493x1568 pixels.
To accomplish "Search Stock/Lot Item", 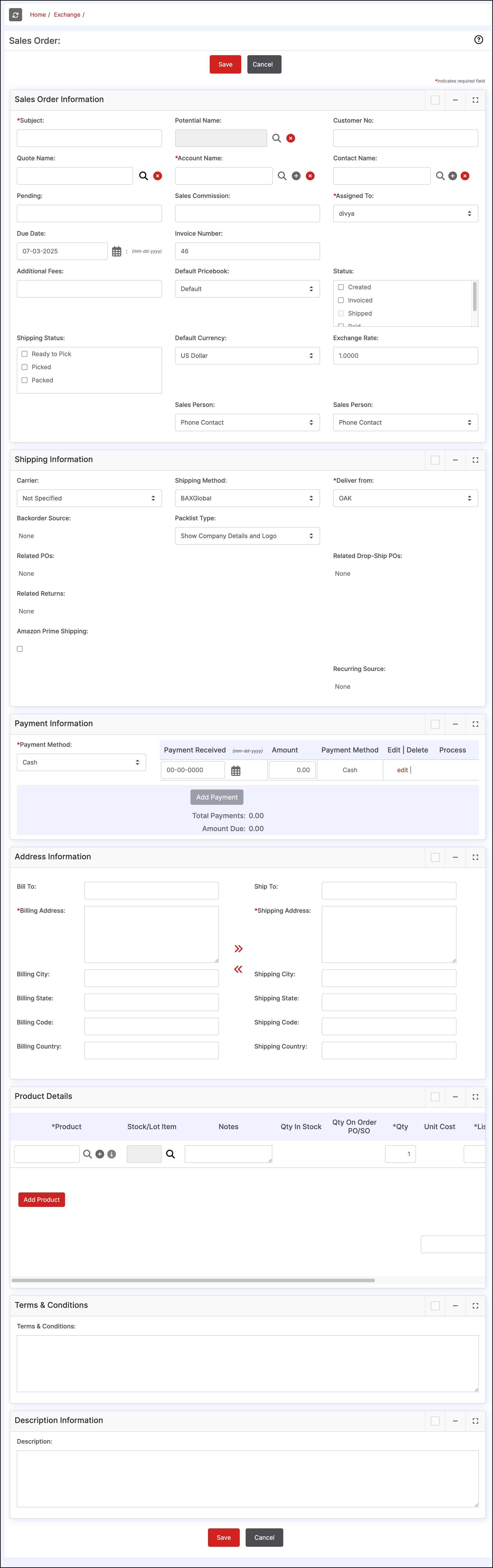I will pyautogui.click(x=170, y=1154).
